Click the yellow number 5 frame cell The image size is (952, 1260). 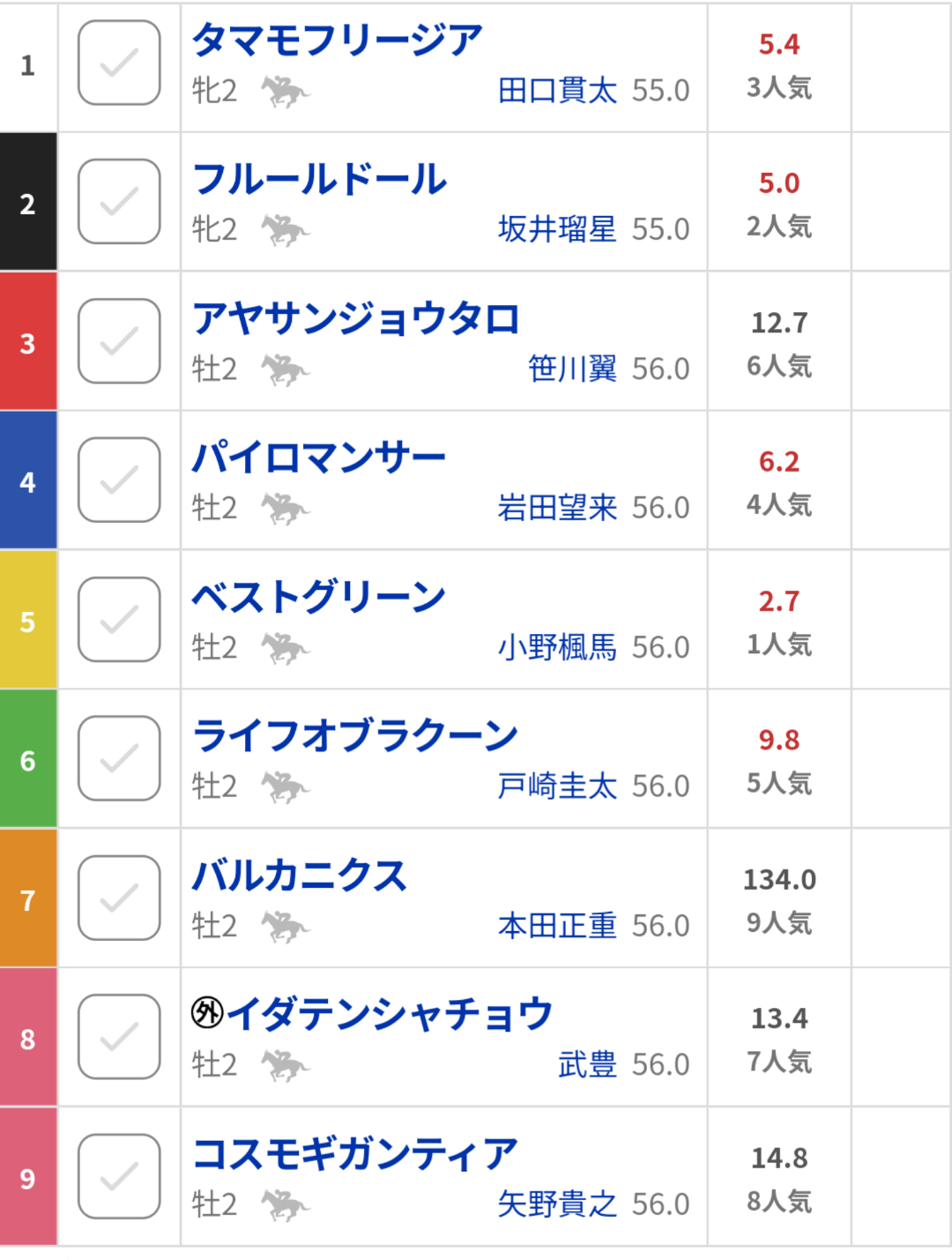click(28, 621)
